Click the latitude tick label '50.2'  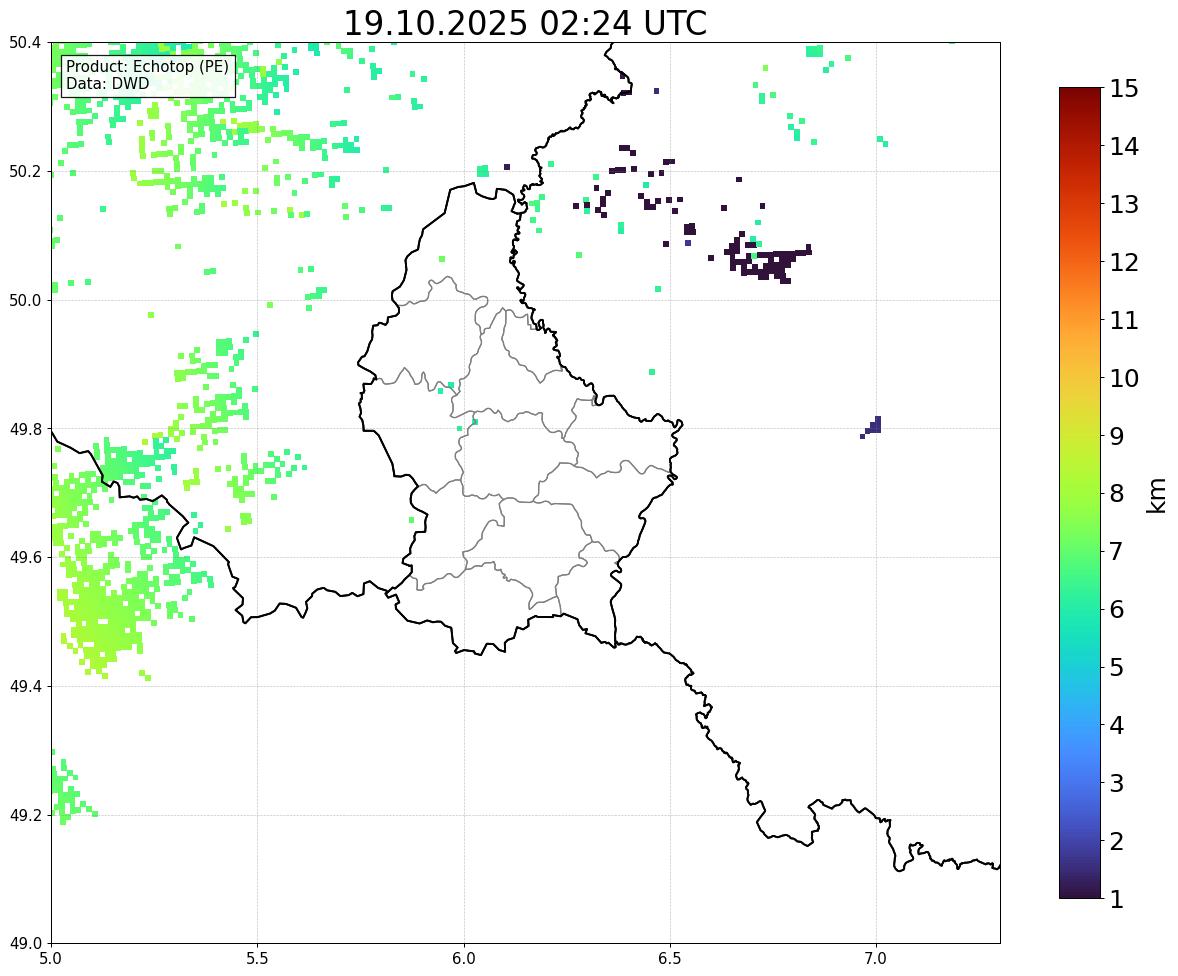[x=24, y=171]
